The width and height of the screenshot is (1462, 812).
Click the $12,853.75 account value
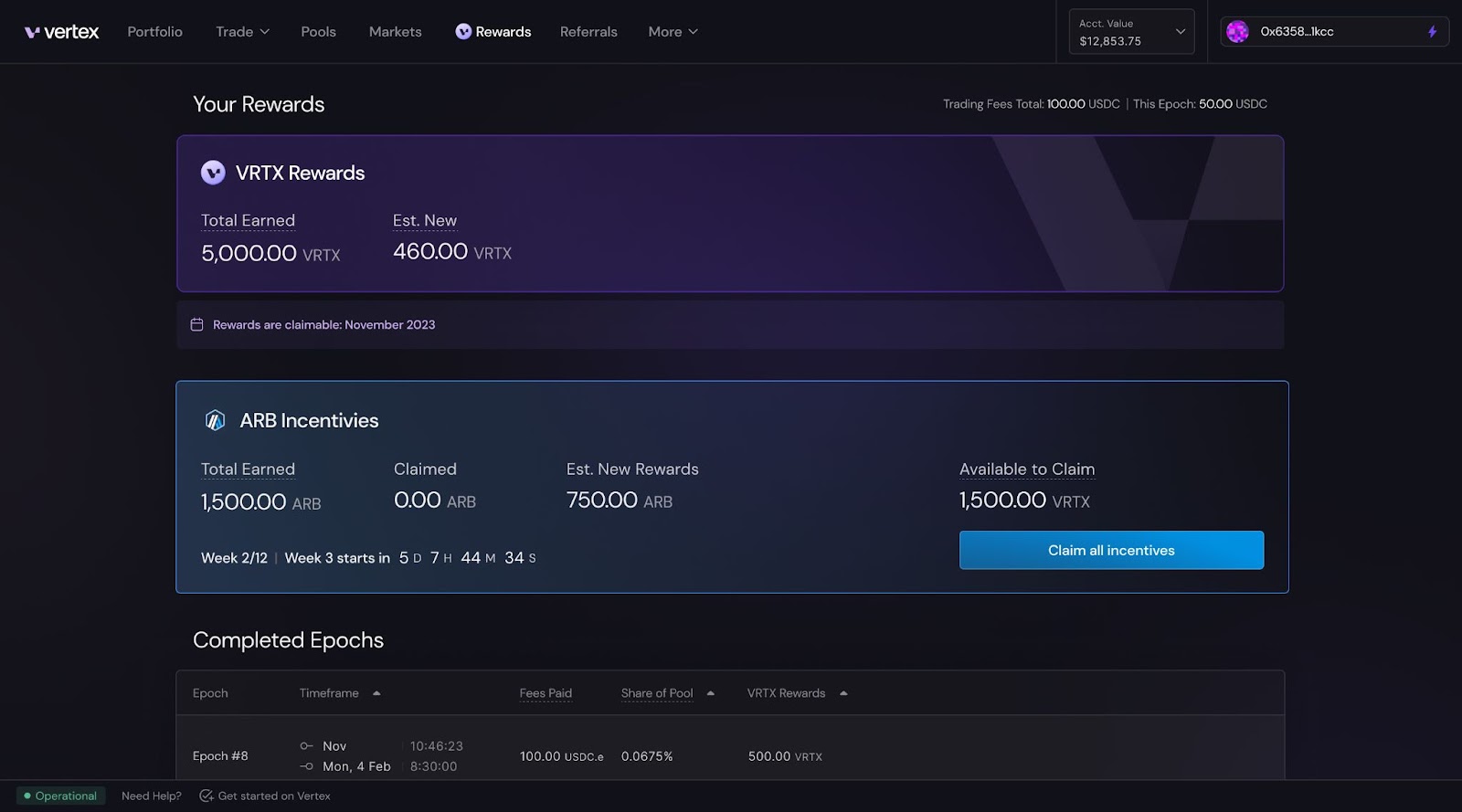click(1110, 41)
